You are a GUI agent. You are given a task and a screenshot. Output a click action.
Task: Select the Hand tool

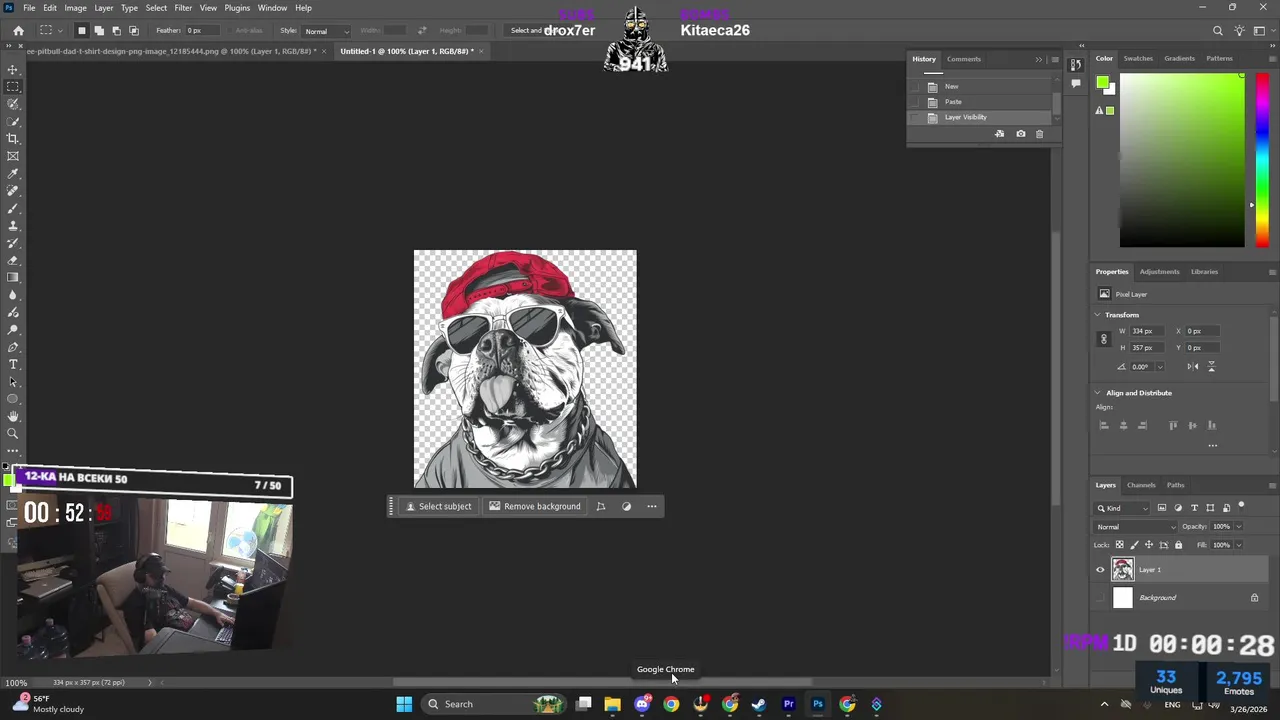pos(13,416)
